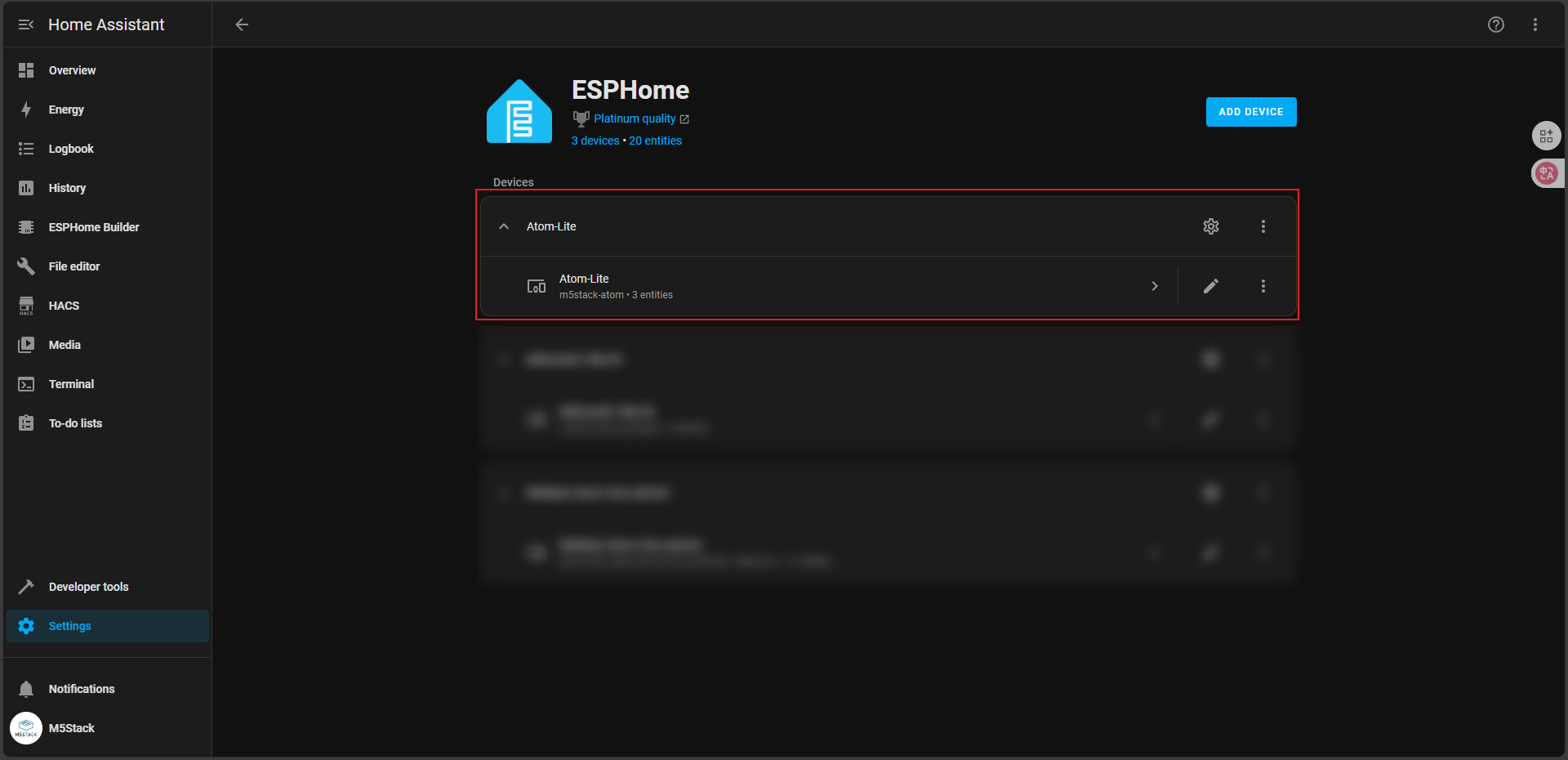Collapse the Atom-Lite config entry
This screenshot has width=1568, height=760.
[x=504, y=226]
